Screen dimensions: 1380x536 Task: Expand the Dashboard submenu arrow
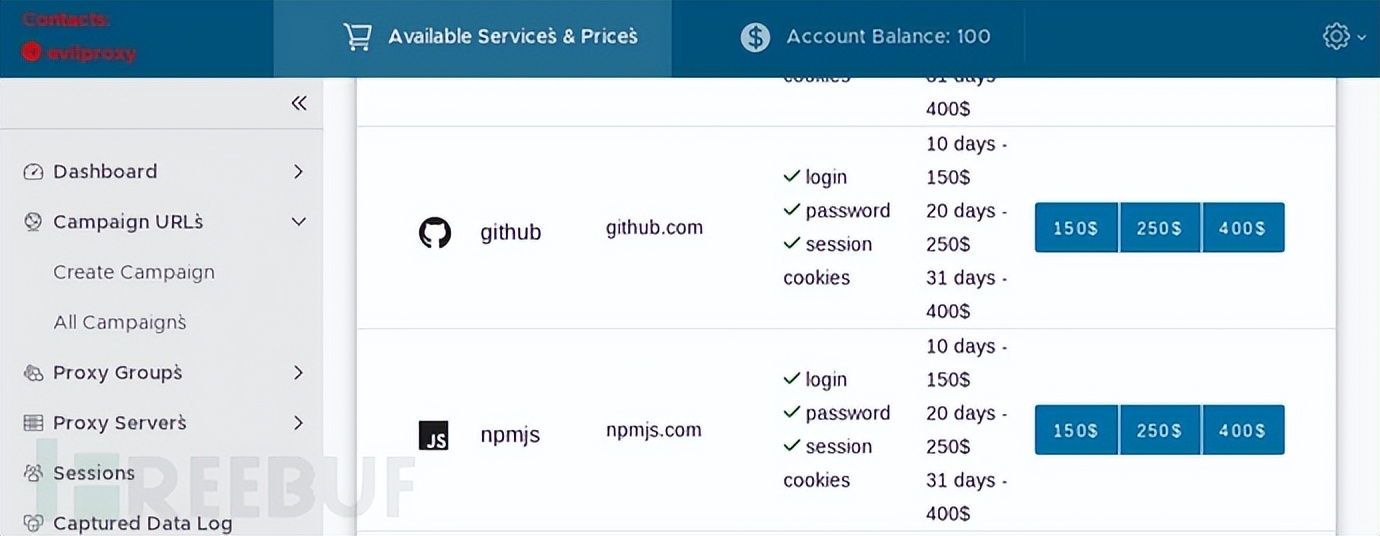pyautogui.click(x=298, y=172)
